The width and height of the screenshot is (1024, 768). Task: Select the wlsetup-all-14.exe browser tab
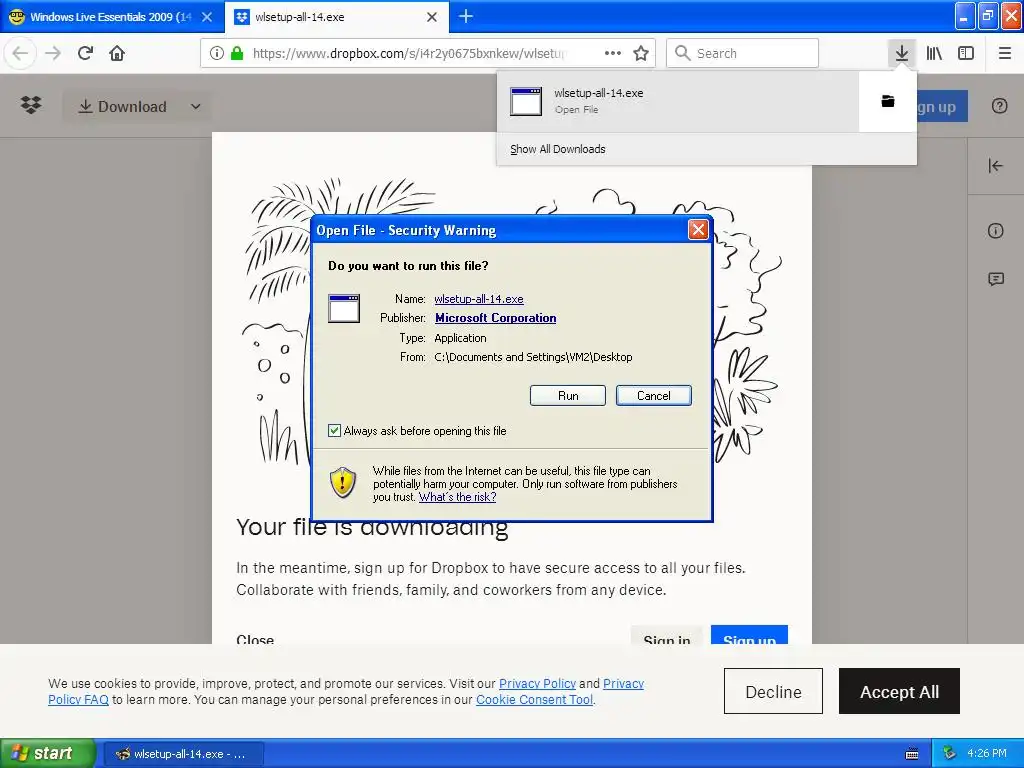click(x=337, y=17)
